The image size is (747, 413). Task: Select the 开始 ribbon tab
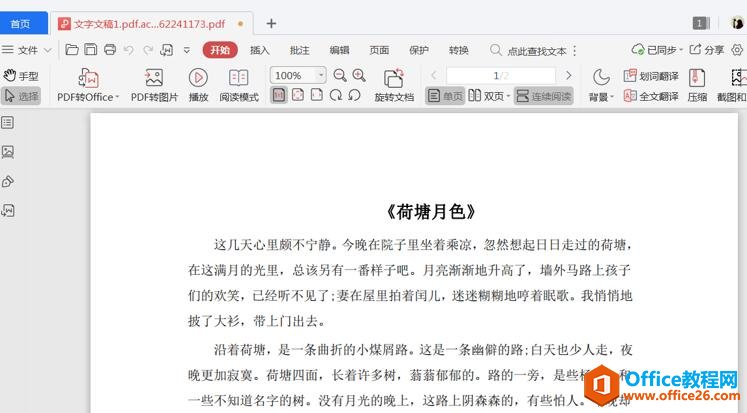(x=220, y=50)
